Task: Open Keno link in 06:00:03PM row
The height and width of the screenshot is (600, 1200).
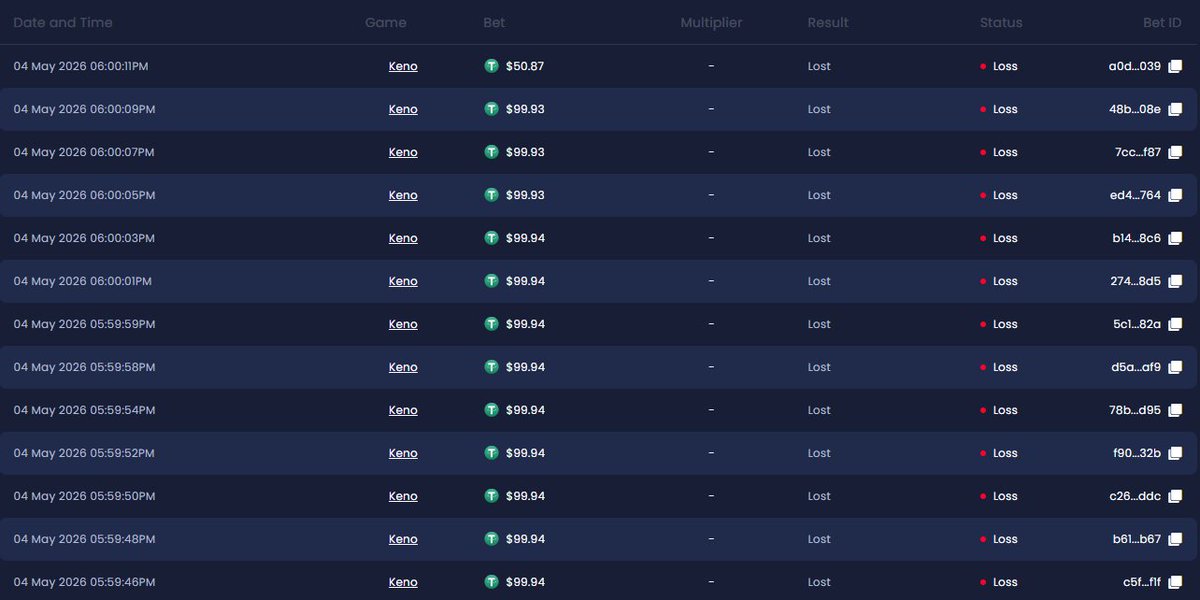Action: point(403,238)
